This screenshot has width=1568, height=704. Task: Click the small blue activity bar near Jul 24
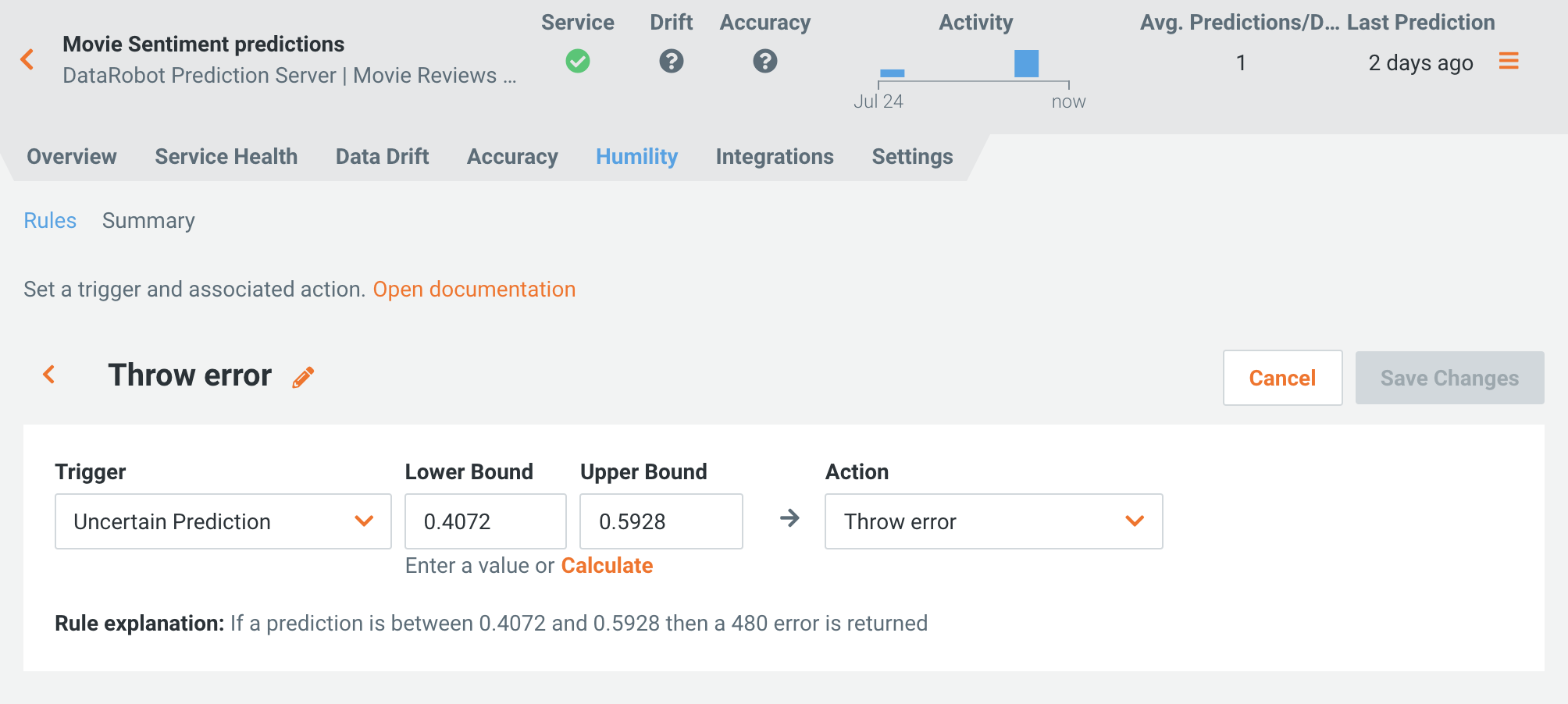[x=892, y=73]
